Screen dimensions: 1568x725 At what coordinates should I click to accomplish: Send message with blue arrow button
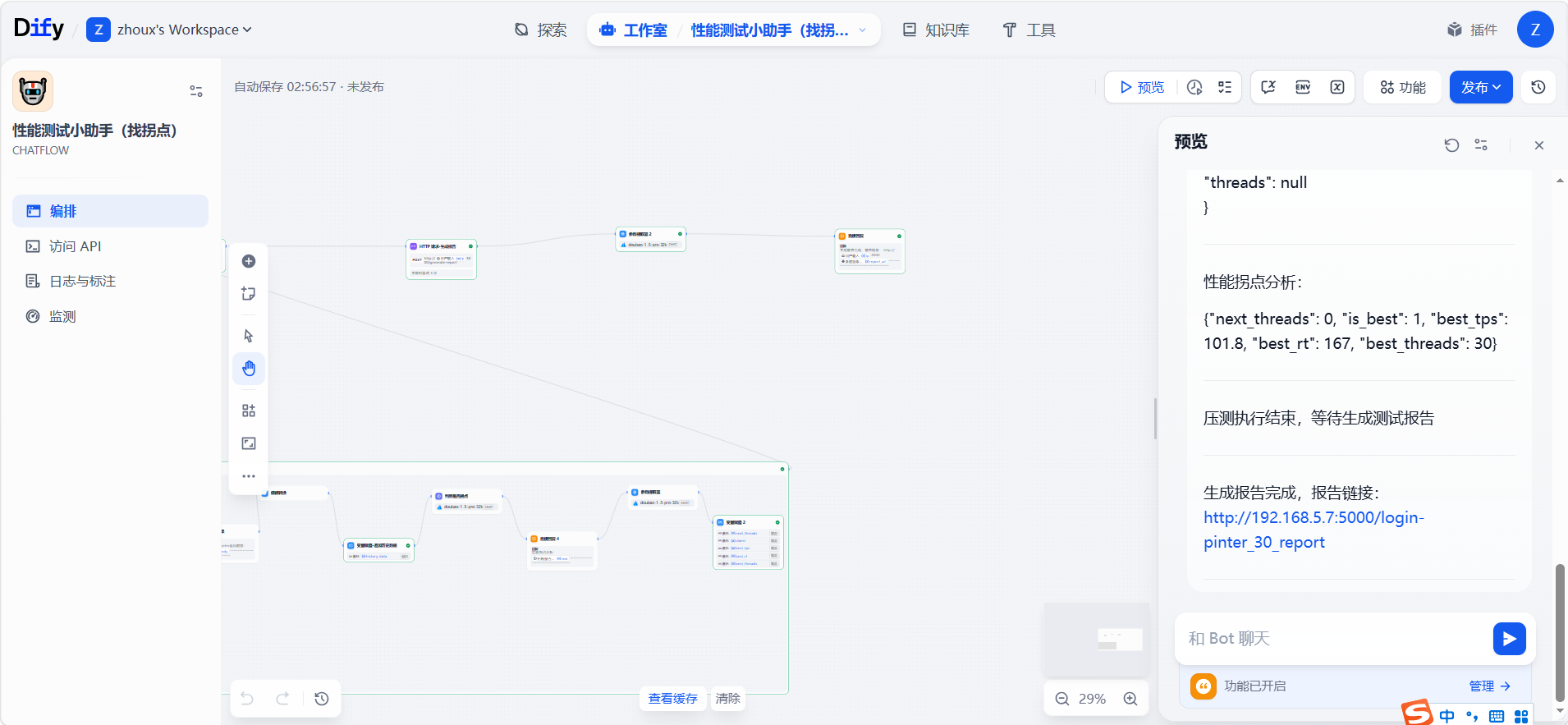(1509, 639)
